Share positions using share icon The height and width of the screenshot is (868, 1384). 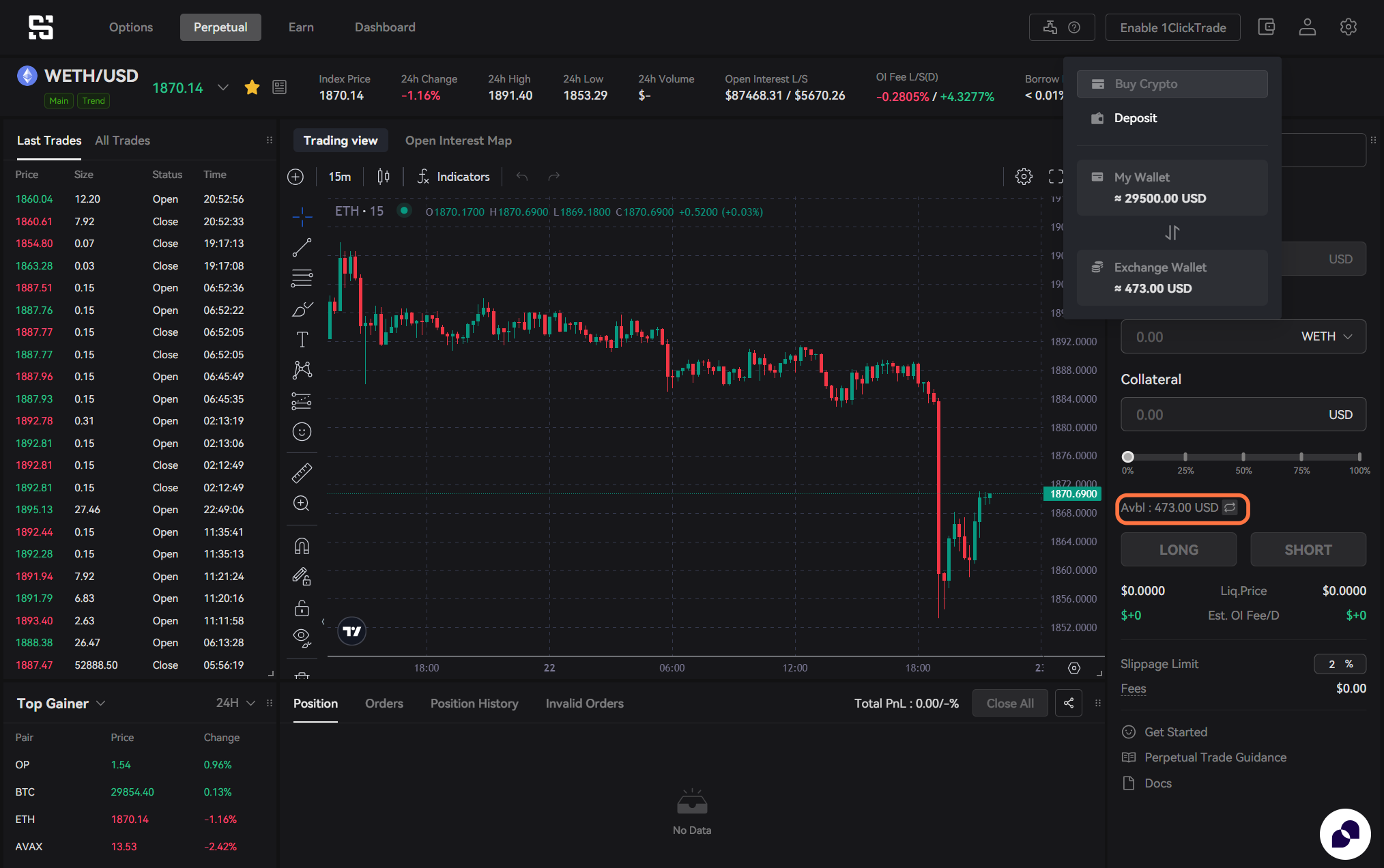pos(1069,704)
